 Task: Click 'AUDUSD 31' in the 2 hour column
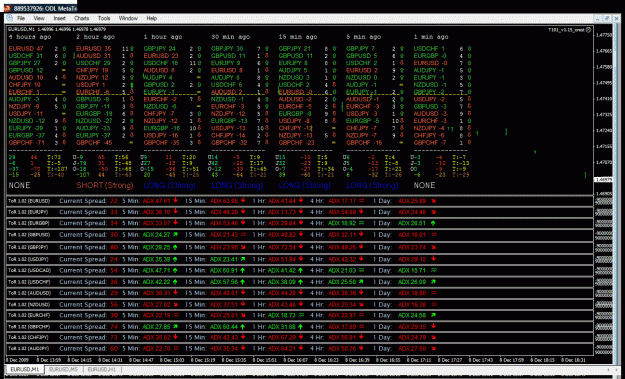tap(94, 56)
